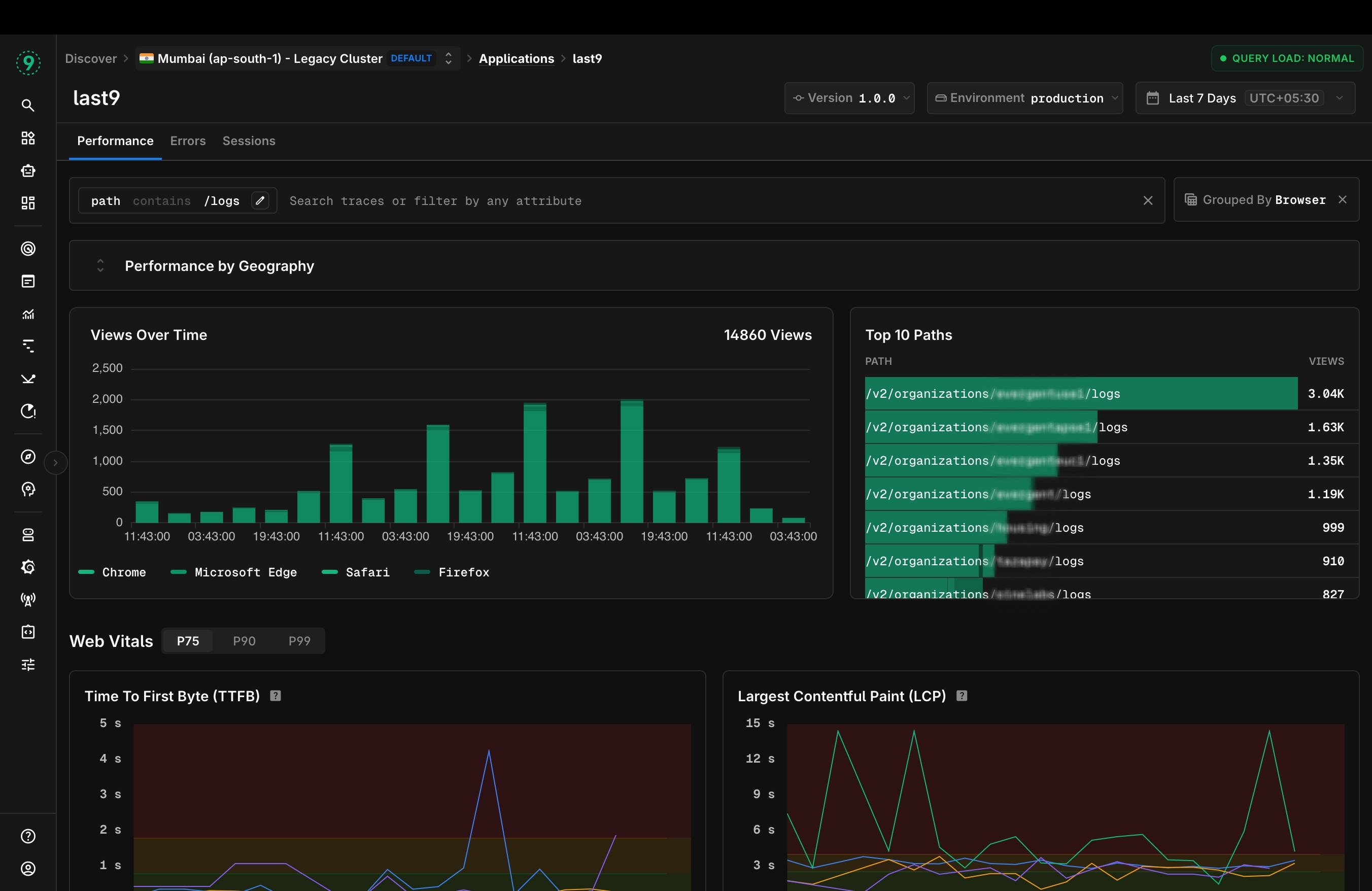Click the compass discover sidebar icon

point(28,457)
